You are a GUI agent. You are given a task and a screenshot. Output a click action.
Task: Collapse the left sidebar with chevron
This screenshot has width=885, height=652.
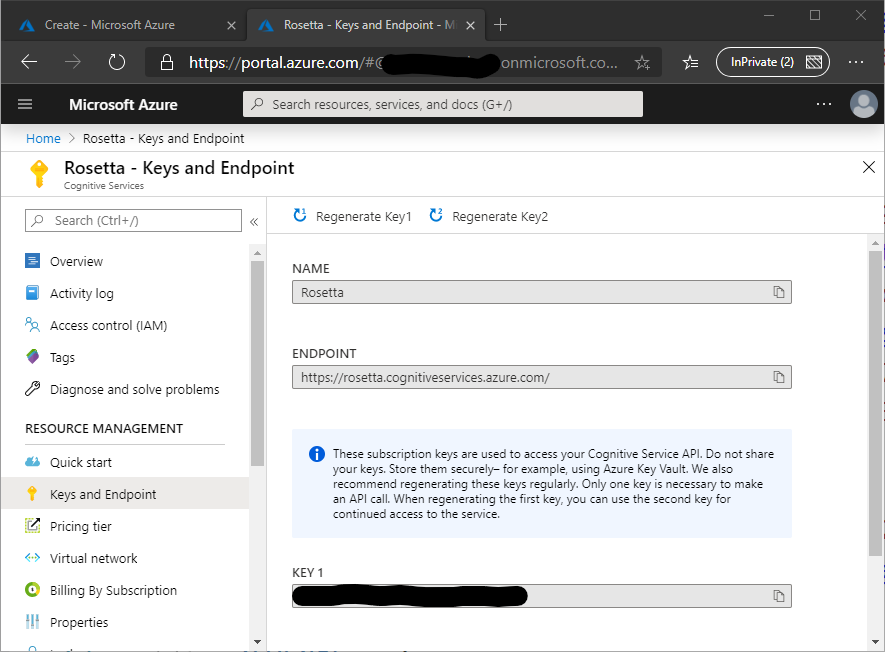point(254,221)
